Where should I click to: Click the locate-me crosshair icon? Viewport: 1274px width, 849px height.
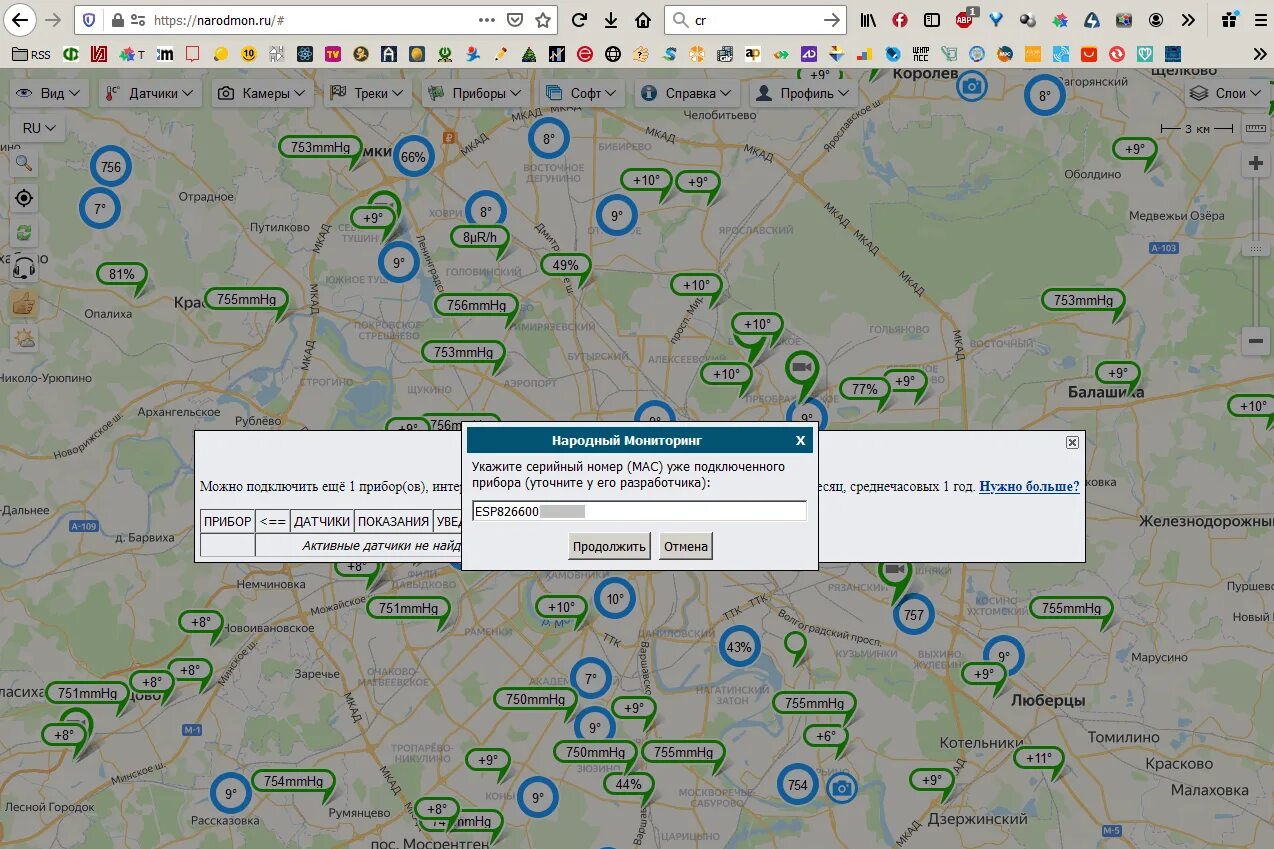(x=24, y=198)
